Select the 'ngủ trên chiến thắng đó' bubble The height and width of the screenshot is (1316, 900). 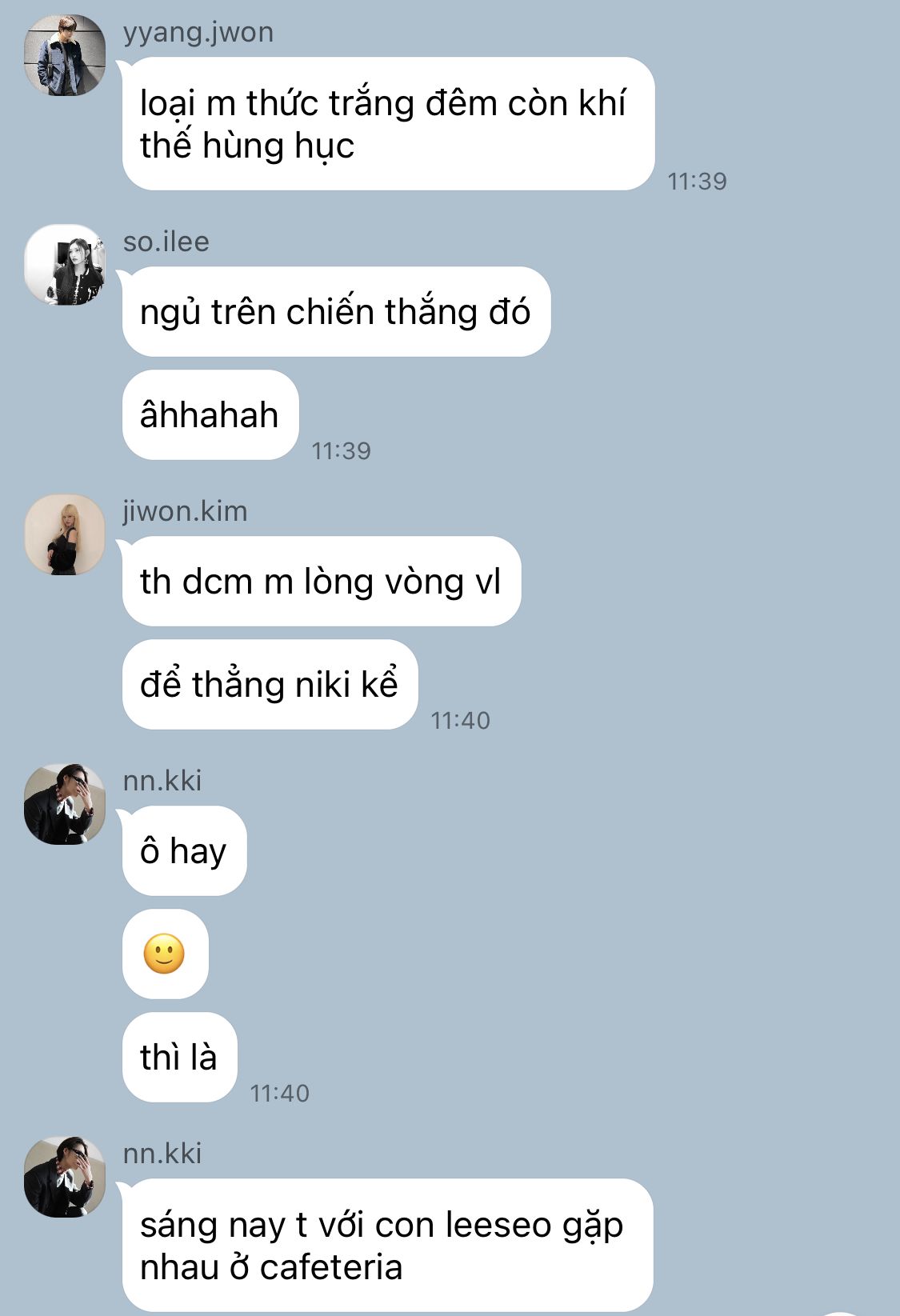[x=336, y=311]
